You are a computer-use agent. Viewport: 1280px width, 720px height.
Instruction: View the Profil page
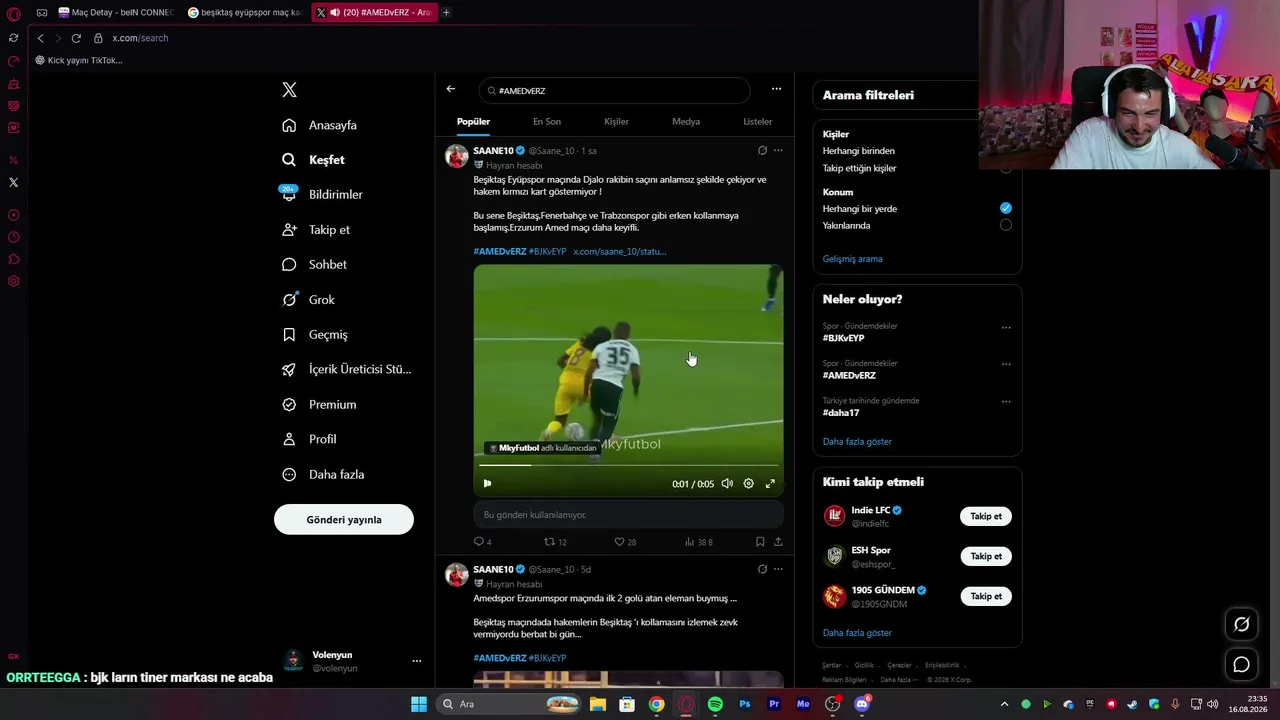[309, 439]
